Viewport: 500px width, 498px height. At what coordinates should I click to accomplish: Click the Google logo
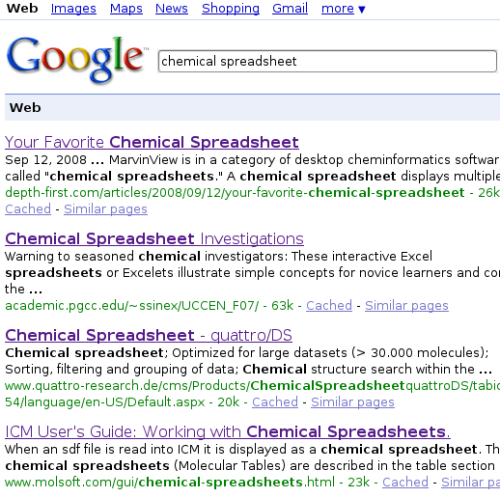[x=76, y=59]
